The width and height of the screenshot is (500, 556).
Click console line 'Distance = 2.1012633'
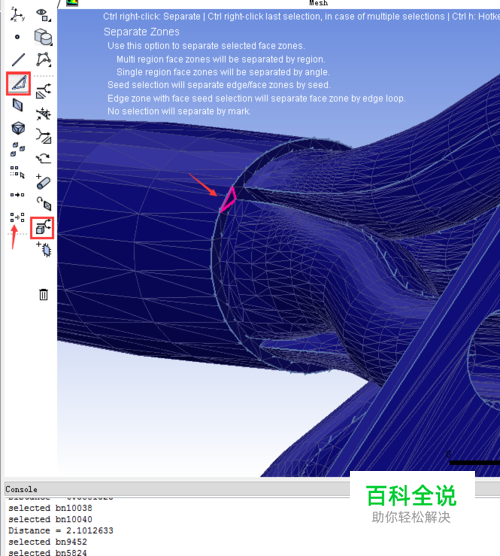61,531
